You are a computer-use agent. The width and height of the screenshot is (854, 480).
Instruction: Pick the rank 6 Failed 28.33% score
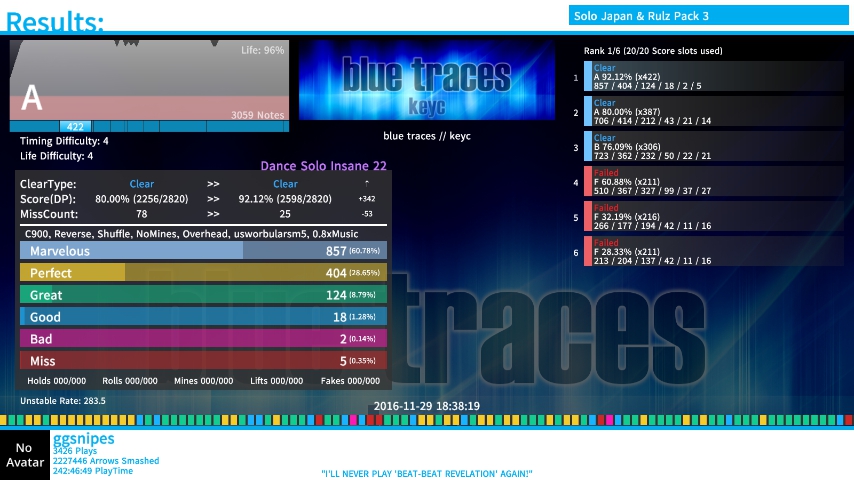coord(714,251)
